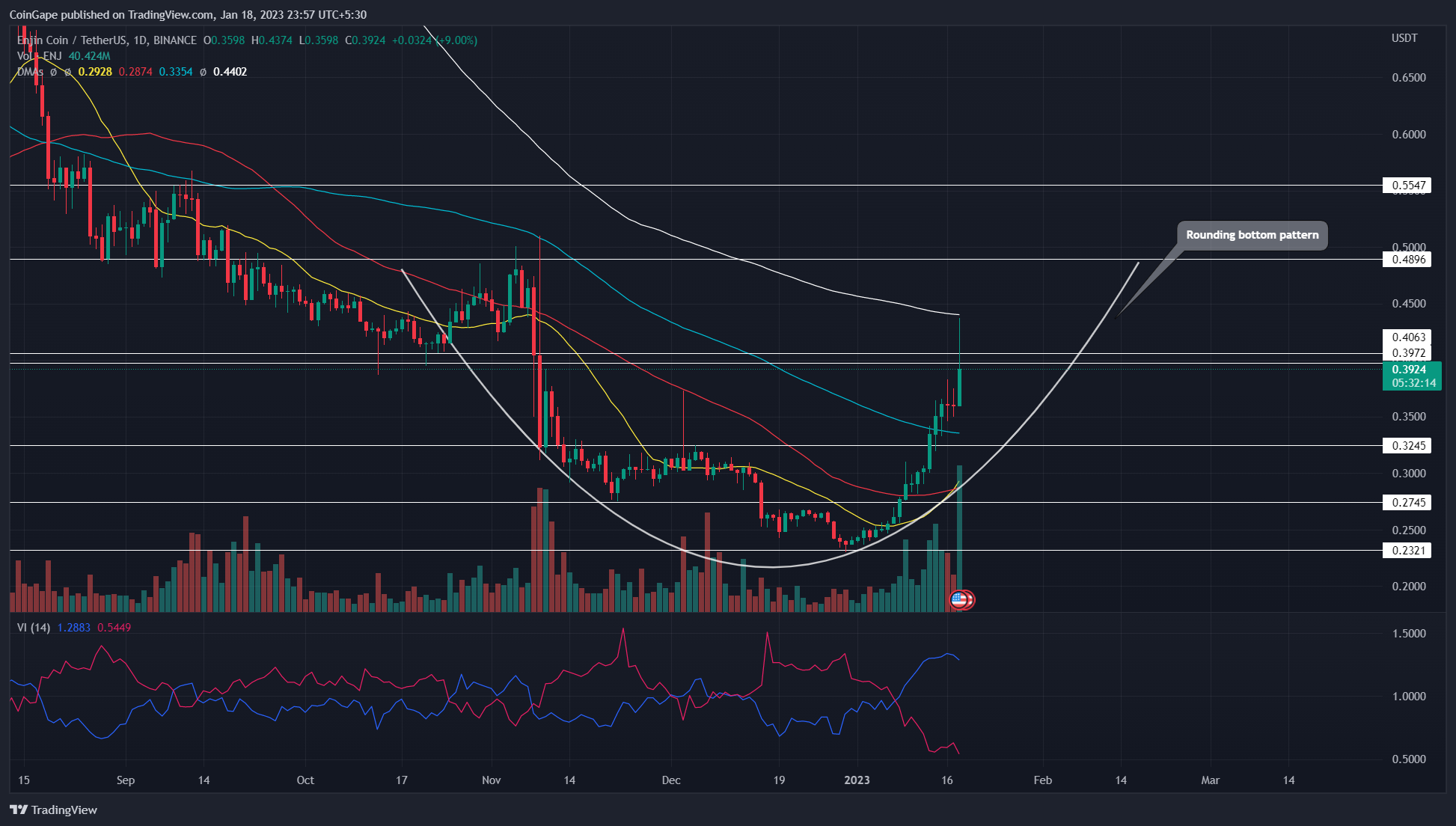Select the red DMA value 0.2874
This screenshot has height=826, width=1456.
click(x=135, y=72)
